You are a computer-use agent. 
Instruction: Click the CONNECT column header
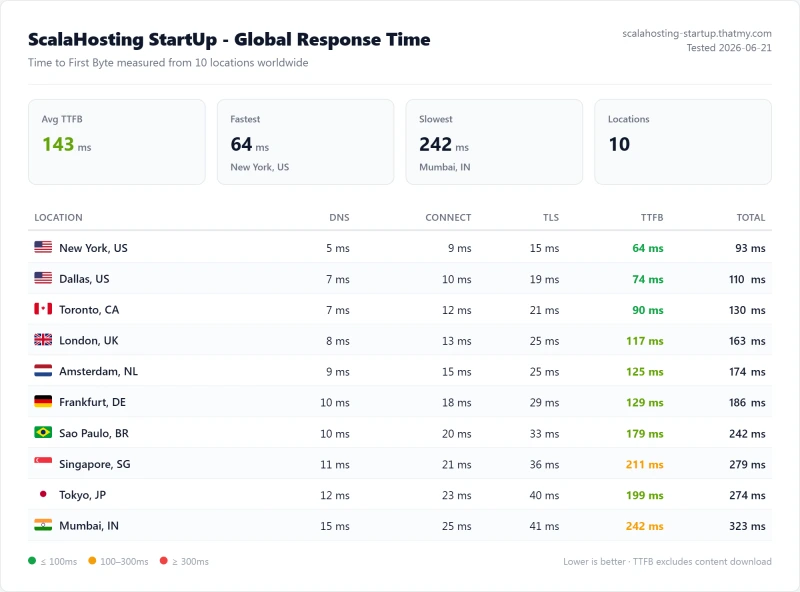click(448, 217)
